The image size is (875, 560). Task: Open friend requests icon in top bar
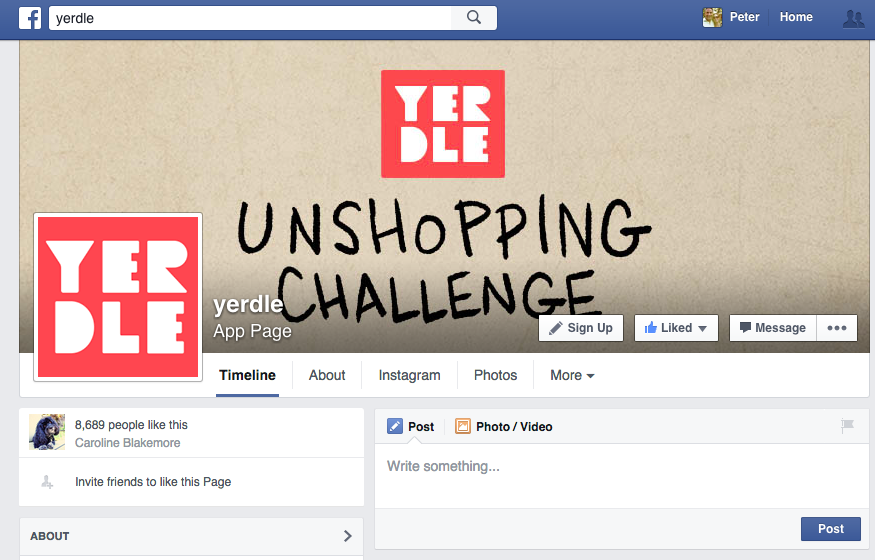(853, 18)
